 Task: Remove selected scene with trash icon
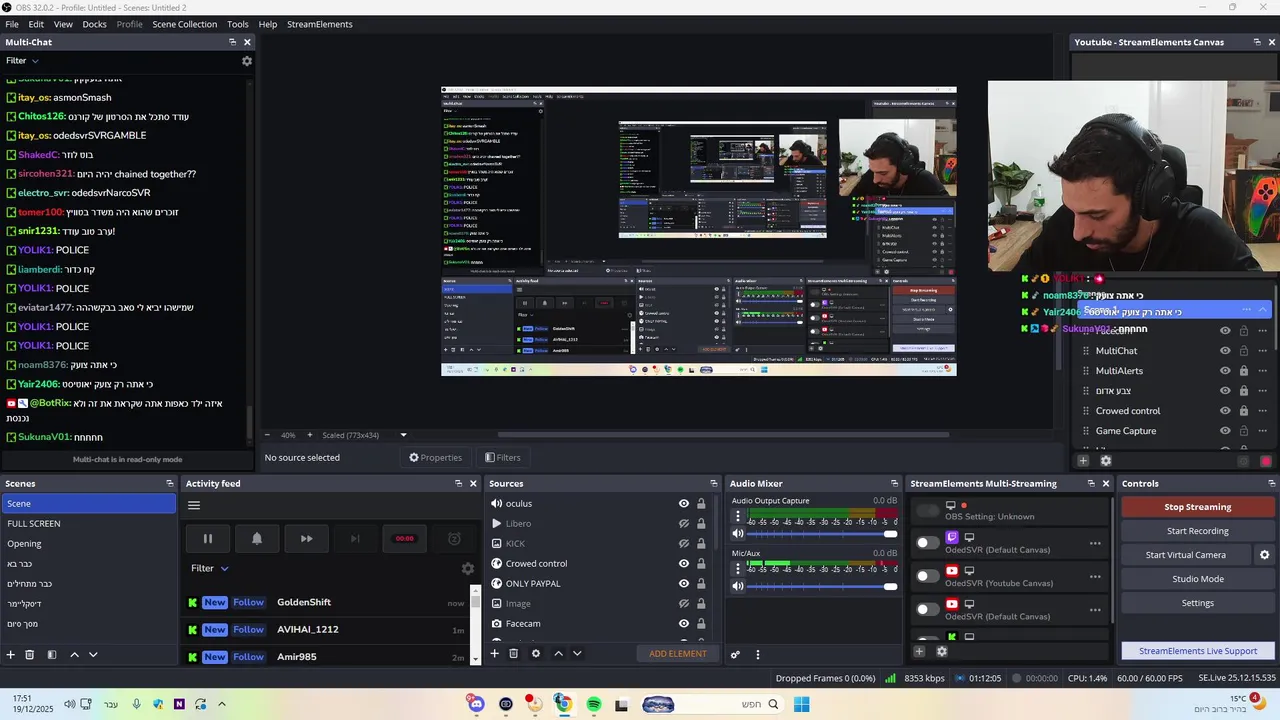click(x=30, y=655)
